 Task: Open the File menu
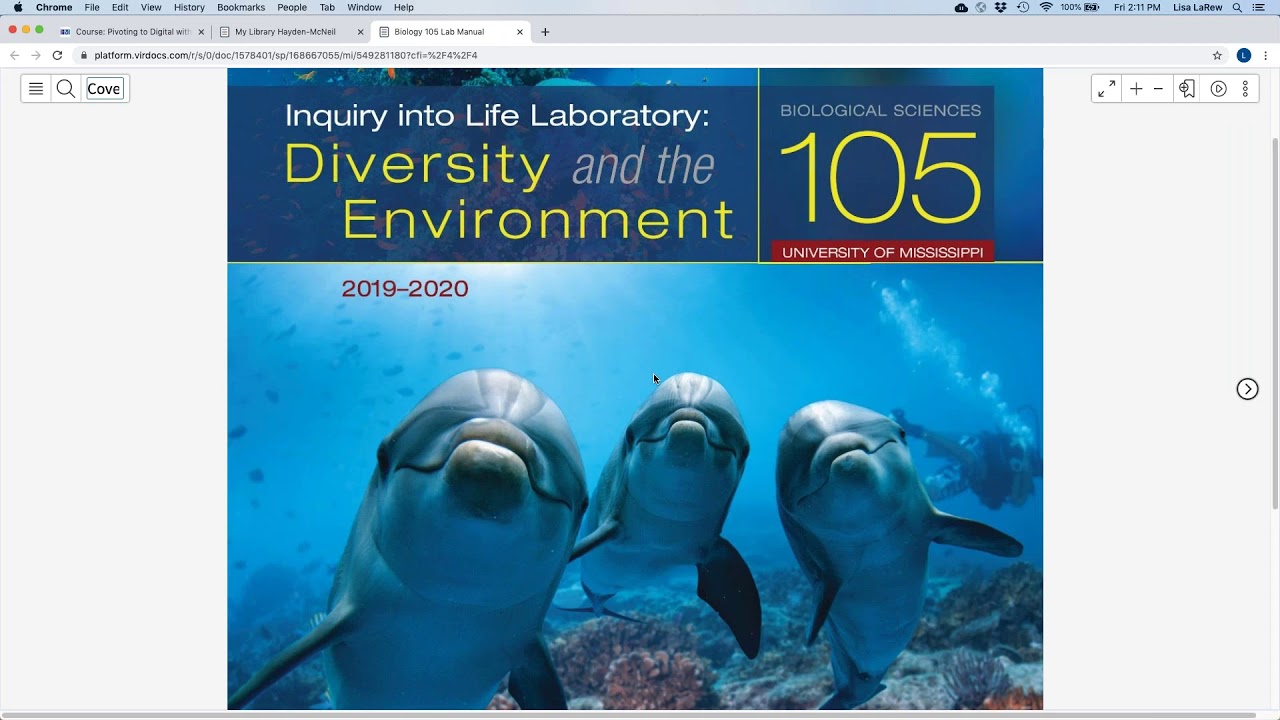point(92,7)
